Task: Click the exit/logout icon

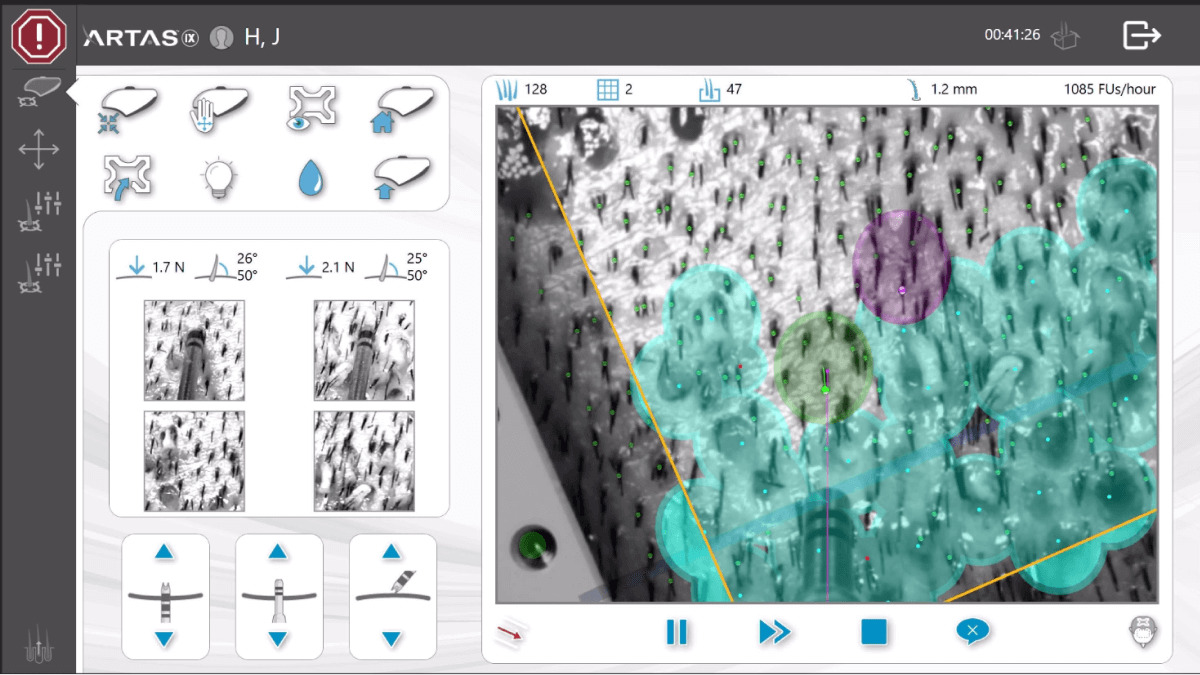Action: point(1141,35)
